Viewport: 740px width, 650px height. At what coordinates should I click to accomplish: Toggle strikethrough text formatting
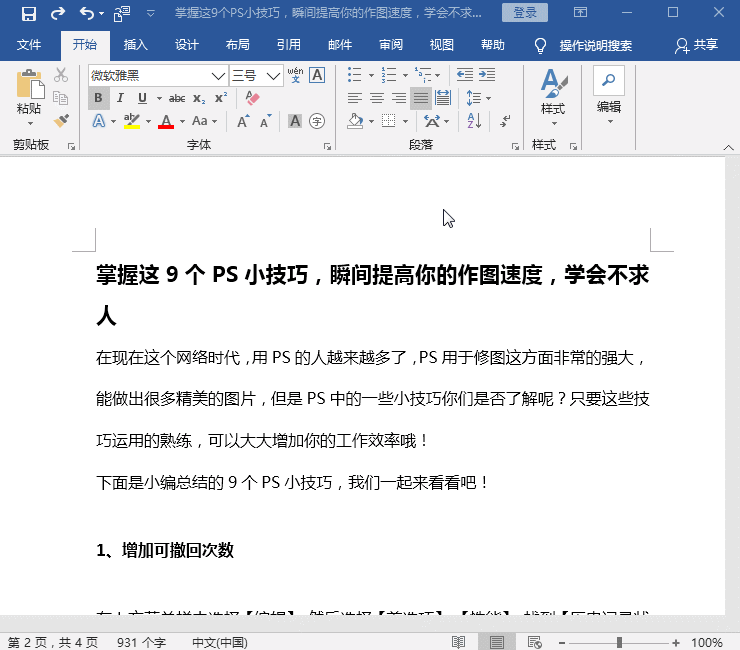coord(176,98)
